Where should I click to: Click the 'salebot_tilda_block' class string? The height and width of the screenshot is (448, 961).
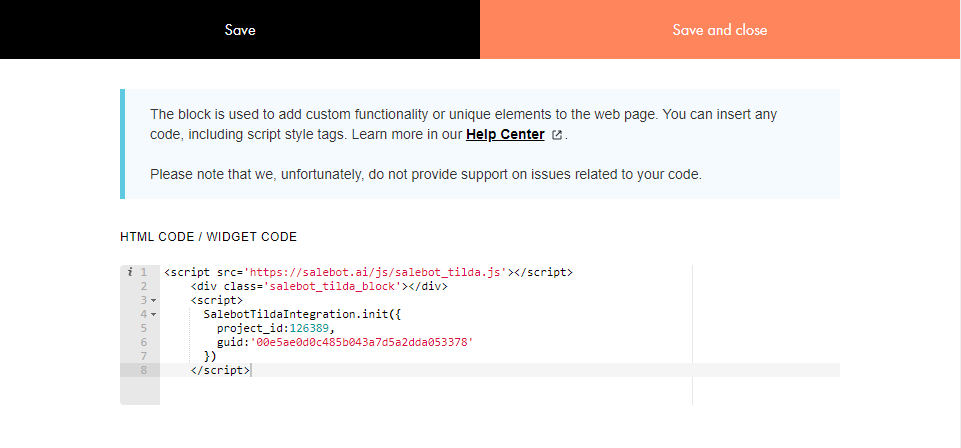tap(333, 286)
